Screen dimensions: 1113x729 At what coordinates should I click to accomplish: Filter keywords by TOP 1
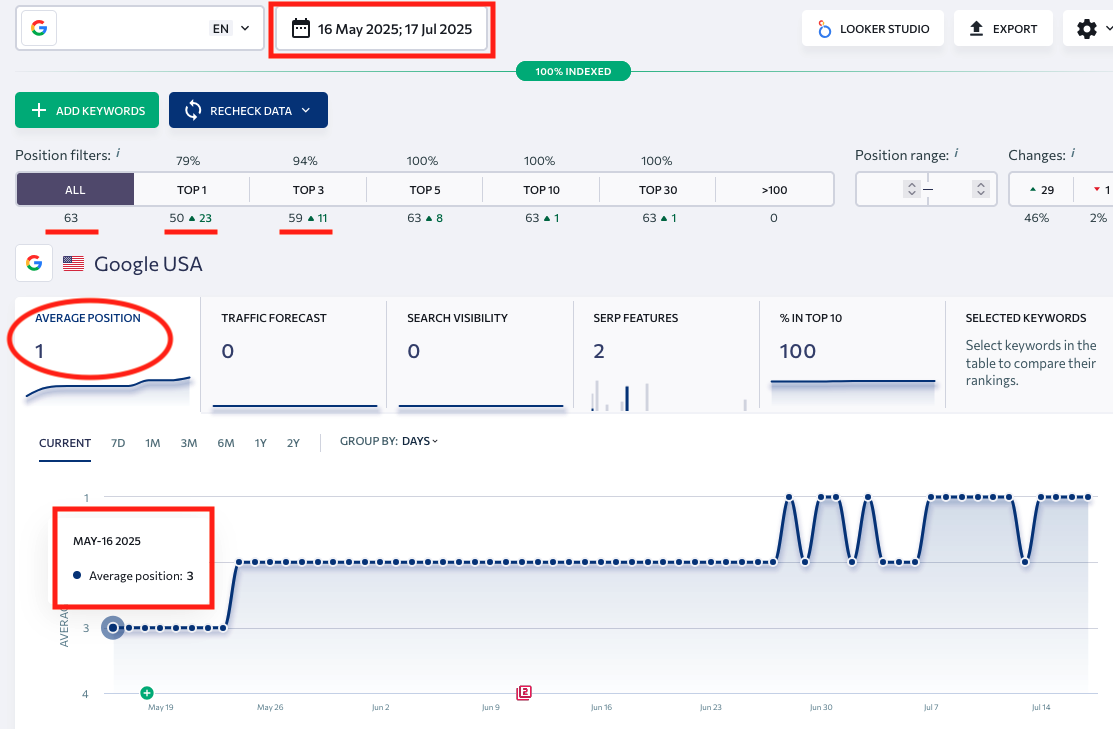(192, 189)
